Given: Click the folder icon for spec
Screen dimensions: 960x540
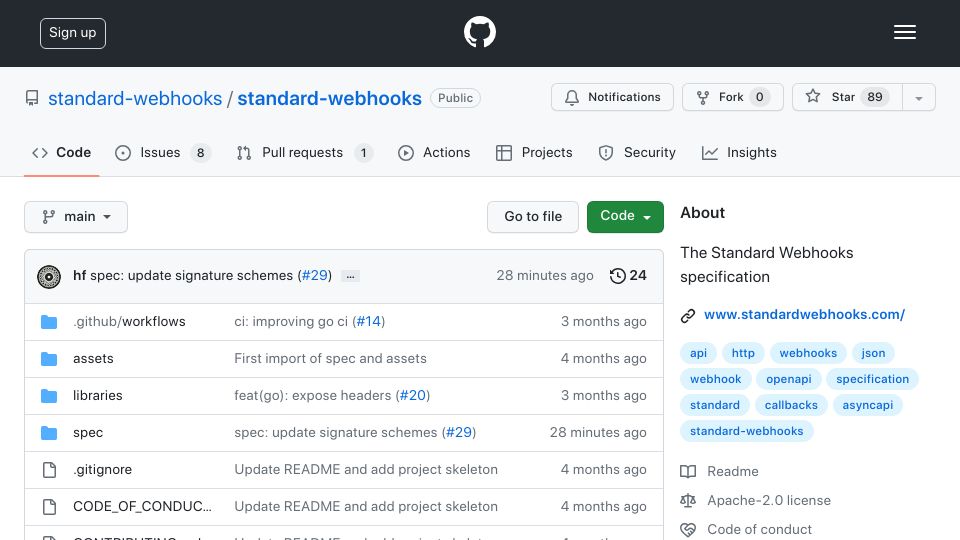Looking at the screenshot, I should (x=49, y=433).
